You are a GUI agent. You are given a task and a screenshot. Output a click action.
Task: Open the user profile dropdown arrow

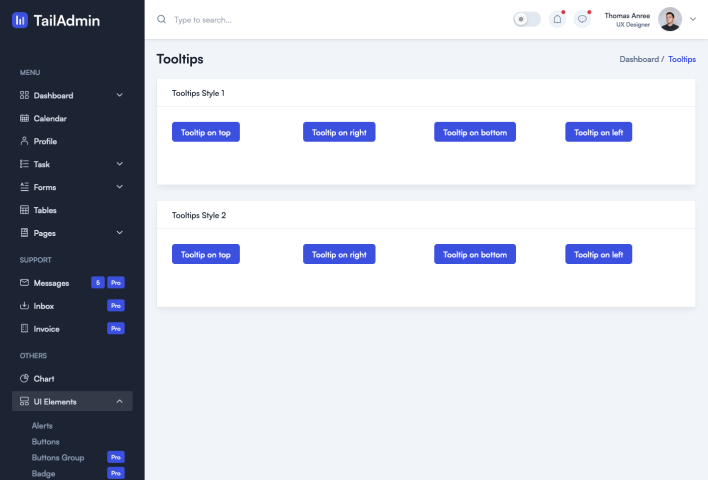coord(693,19)
